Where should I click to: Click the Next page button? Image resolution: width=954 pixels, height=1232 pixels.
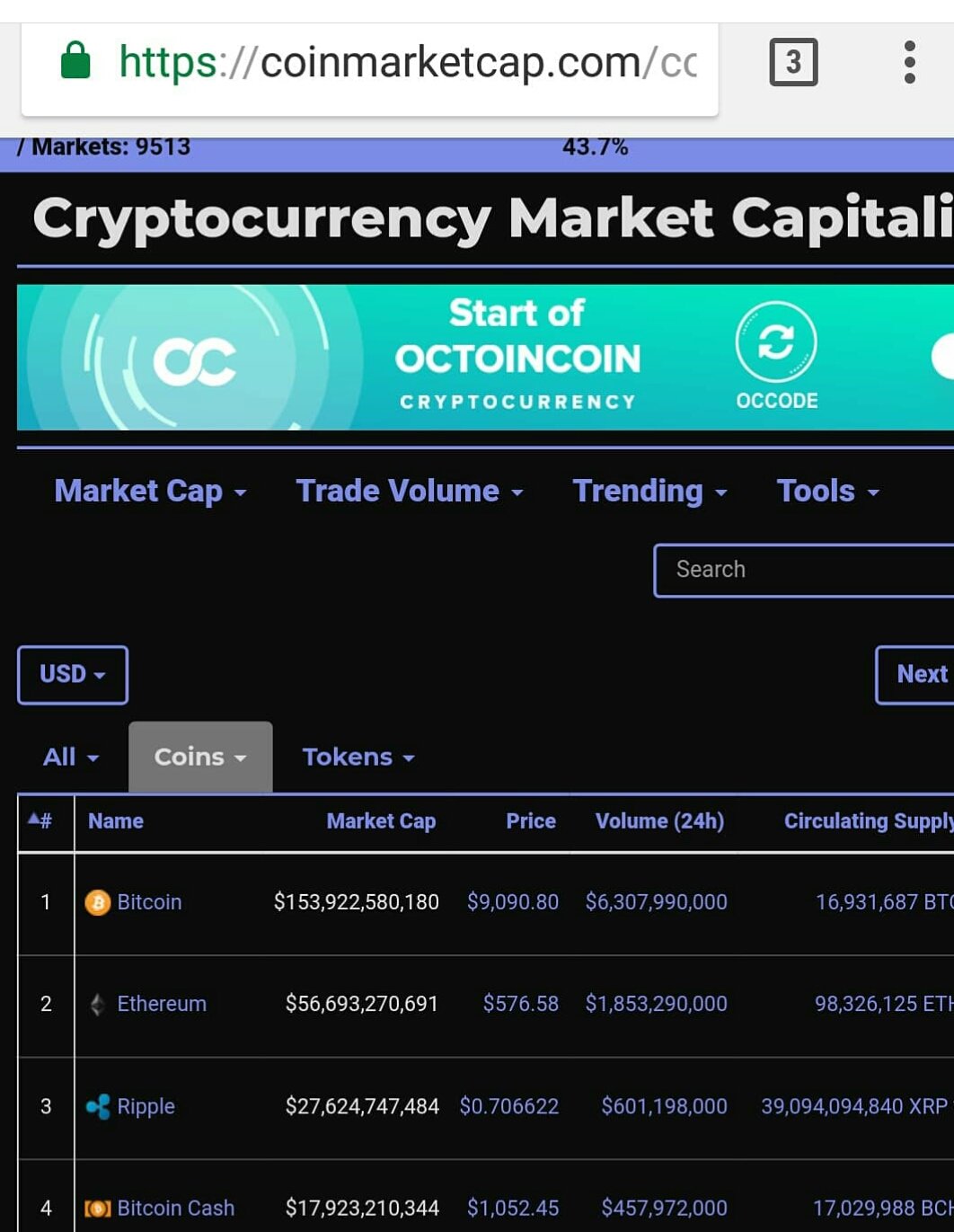pos(915,675)
